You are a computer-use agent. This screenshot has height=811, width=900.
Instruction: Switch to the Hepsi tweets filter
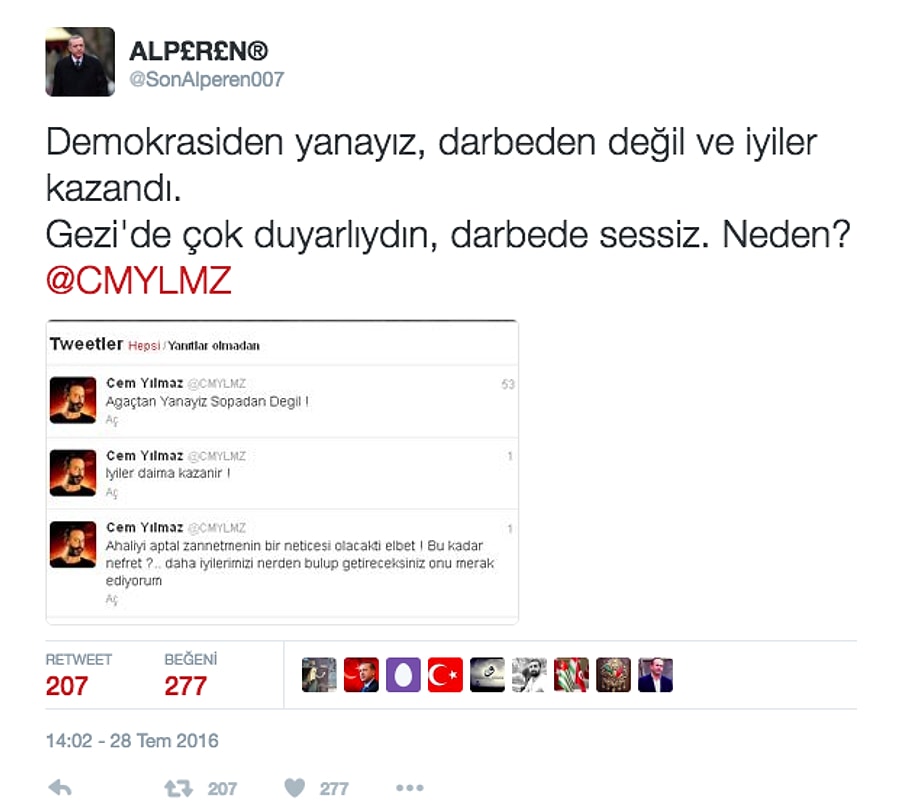click(x=144, y=346)
